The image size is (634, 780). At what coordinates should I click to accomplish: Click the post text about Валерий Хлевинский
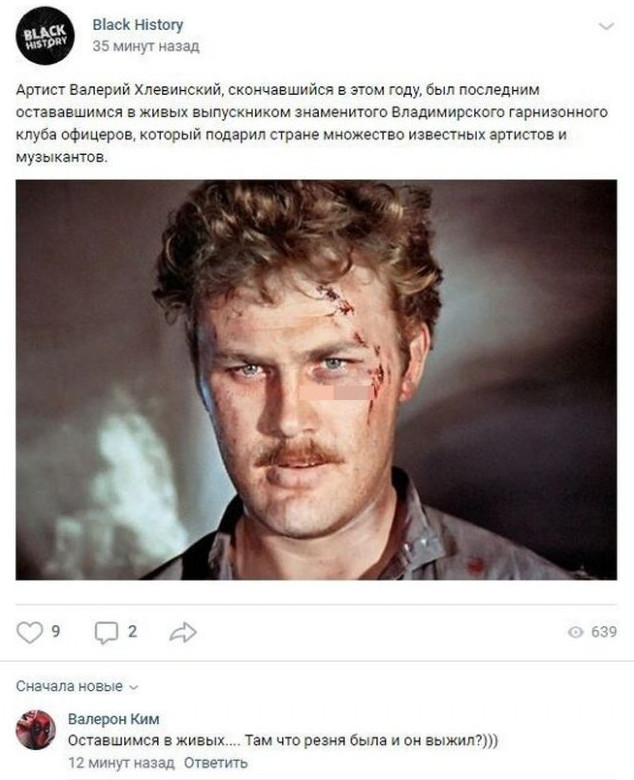(312, 123)
